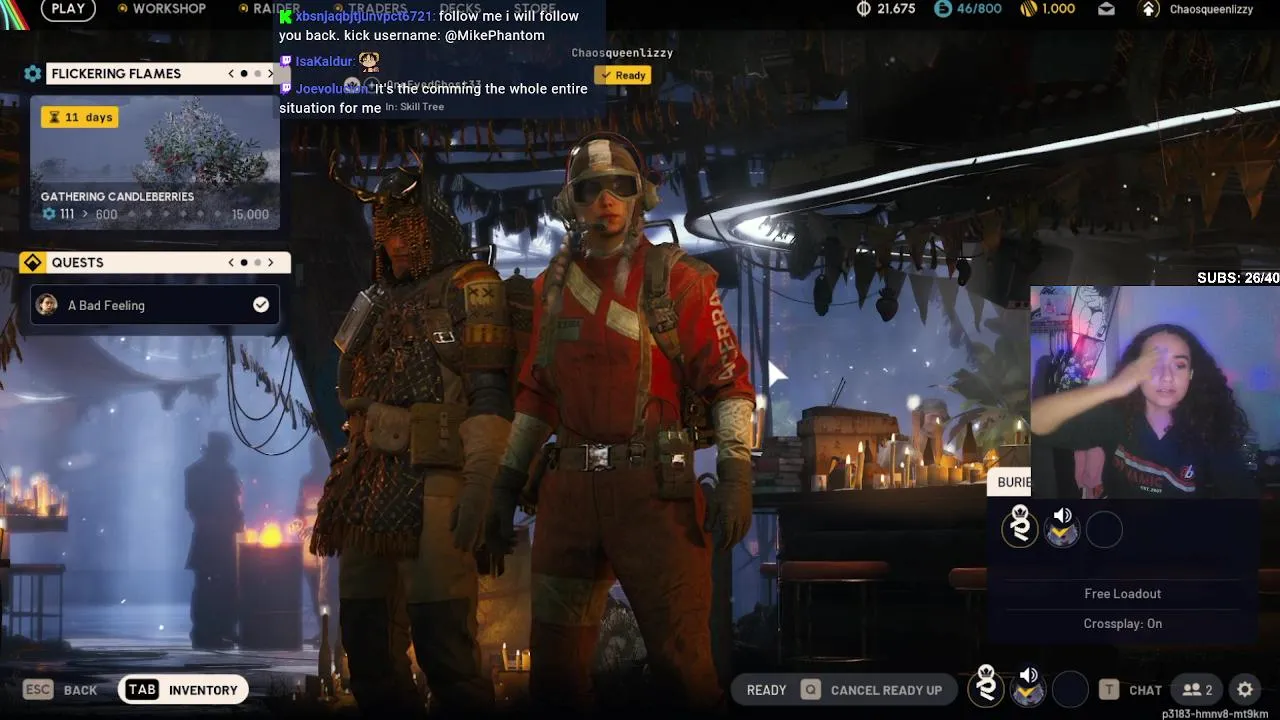Open the Gathering Candleberries event card
The image size is (1280, 720).
(x=155, y=163)
